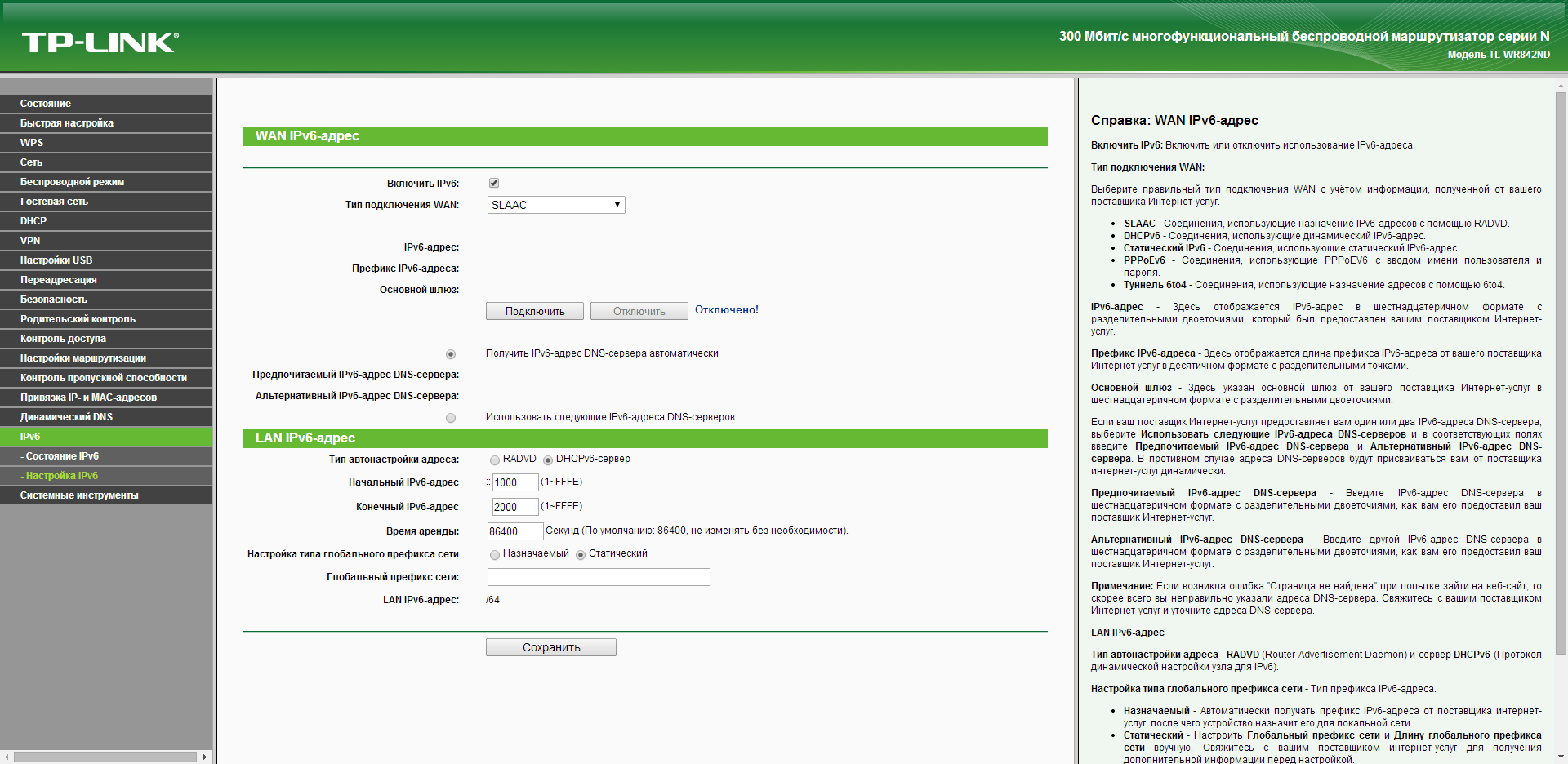This screenshot has height=764, width=1568.
Task: Open the WPS menu item
Action: (106, 143)
